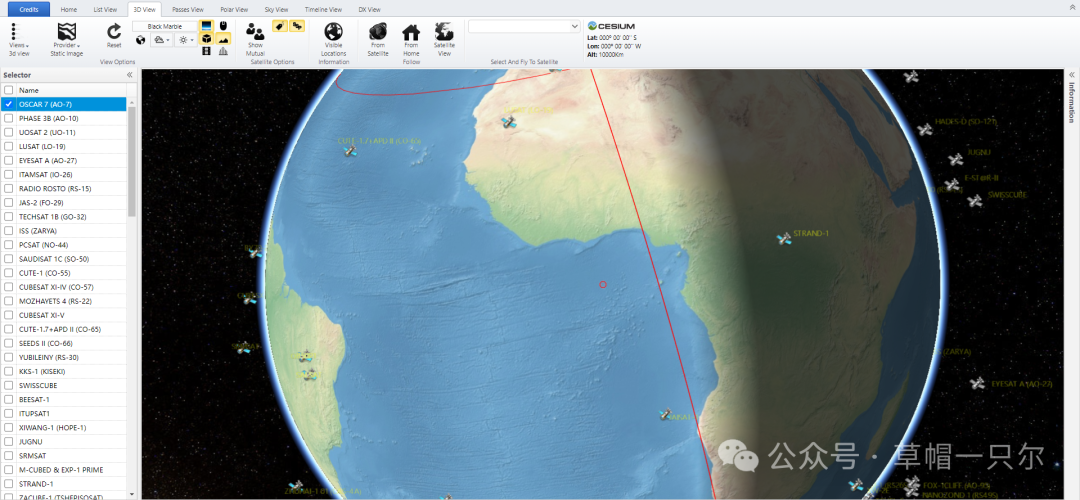Click the globe icon under Black Marble
Viewport: 1080px width, 500px height.
click(x=141, y=41)
